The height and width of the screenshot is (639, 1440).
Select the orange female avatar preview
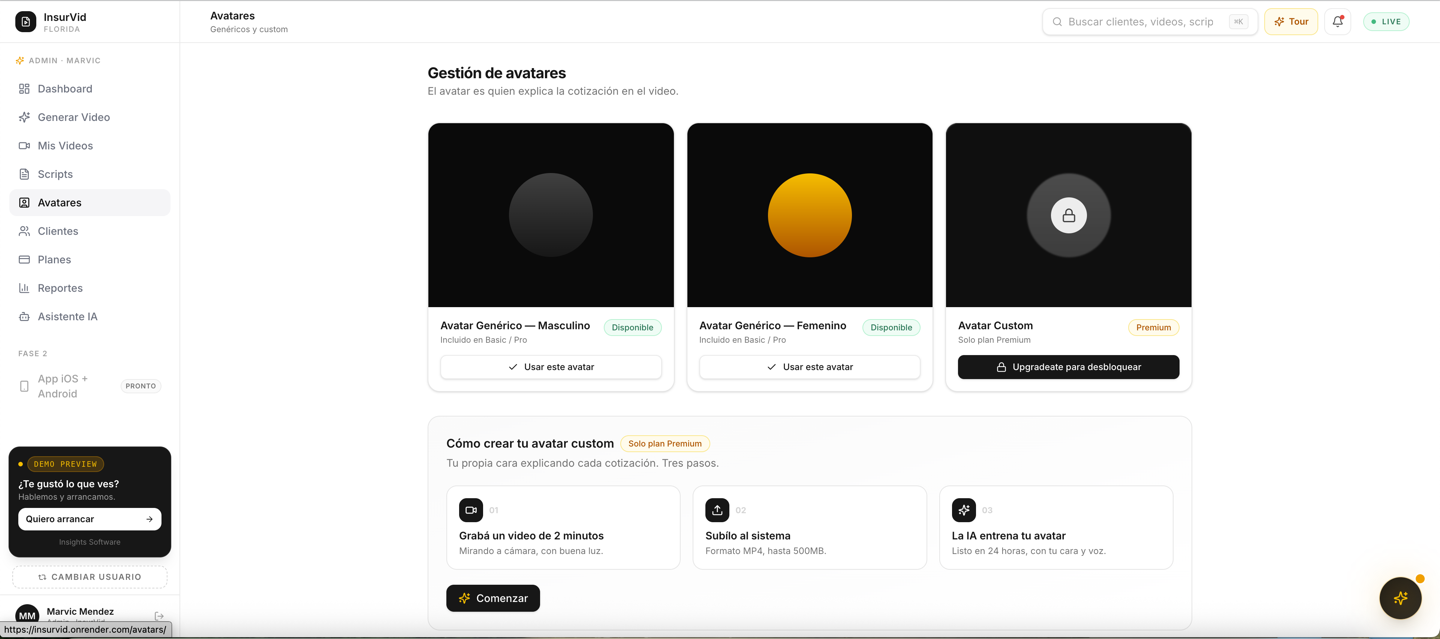pos(810,215)
